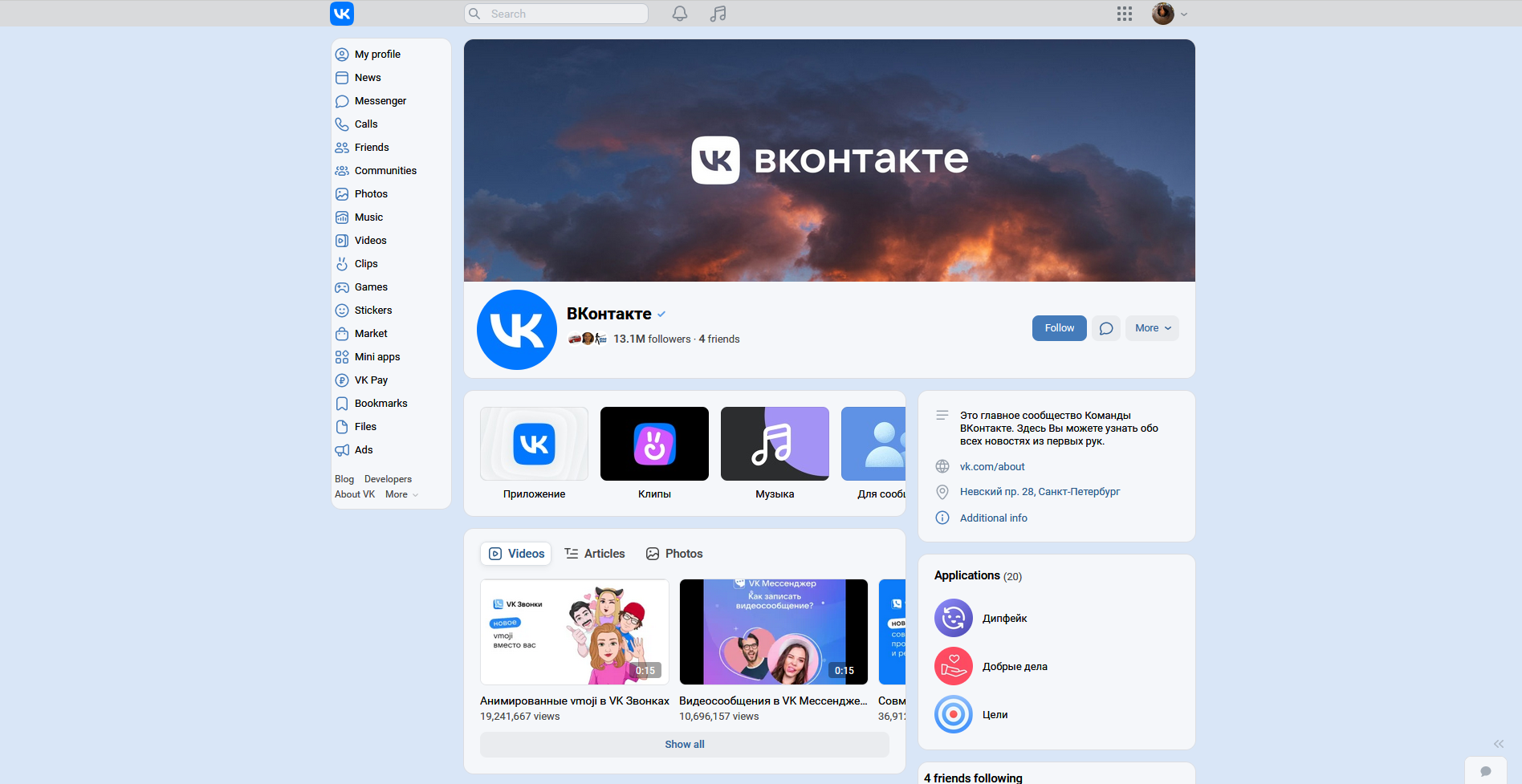This screenshot has width=1522, height=784.
Task: Play the Видеосообщения в VK Мессенджере video
Action: pos(774,632)
